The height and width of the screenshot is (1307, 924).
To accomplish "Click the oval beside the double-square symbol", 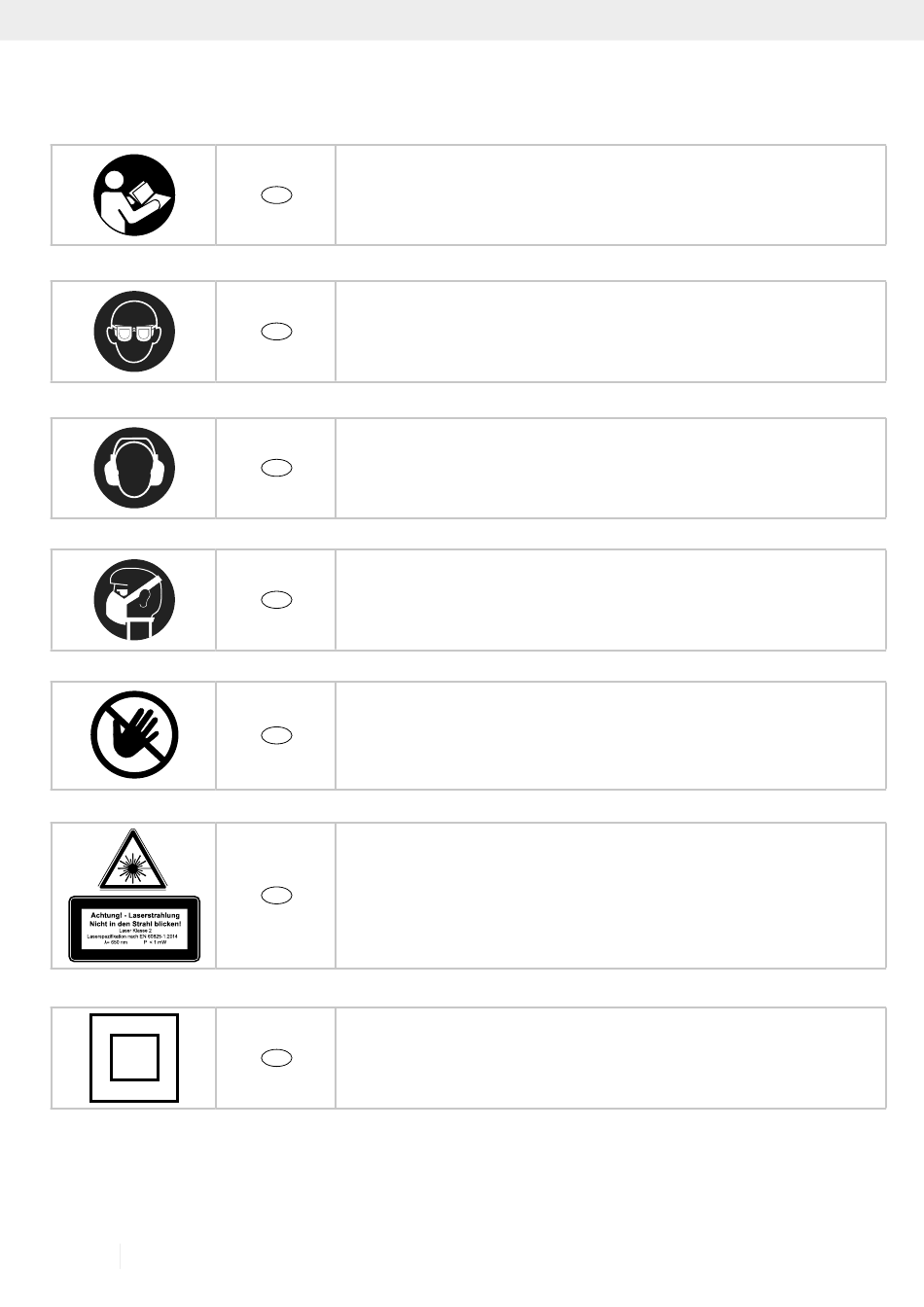I will (276, 1058).
